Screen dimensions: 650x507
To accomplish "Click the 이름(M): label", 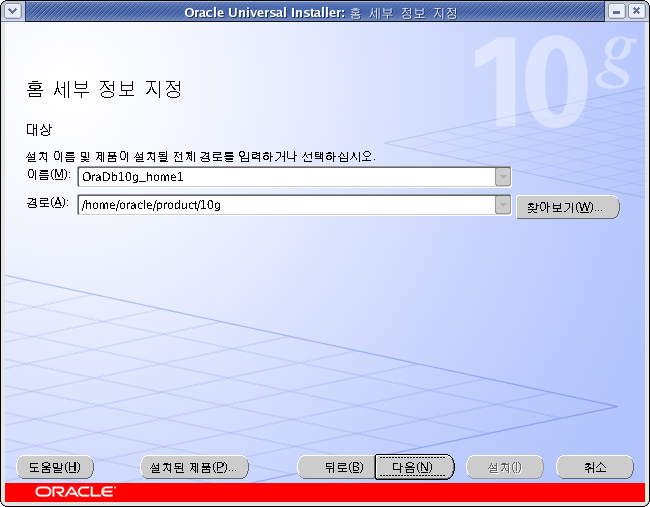I will 49,174.
